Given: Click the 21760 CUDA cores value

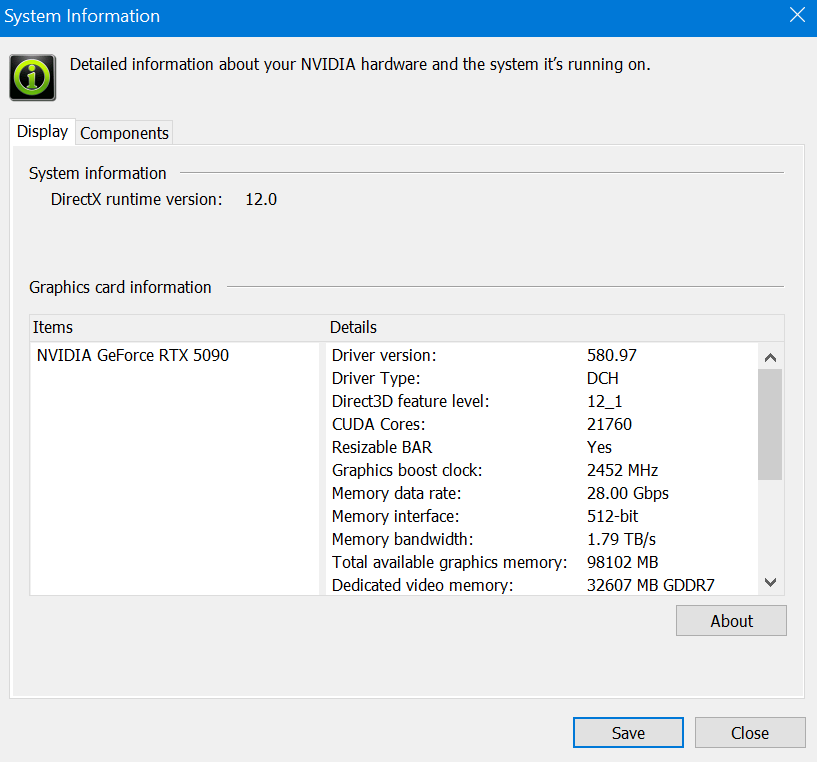Looking at the screenshot, I should pyautogui.click(x=609, y=424).
